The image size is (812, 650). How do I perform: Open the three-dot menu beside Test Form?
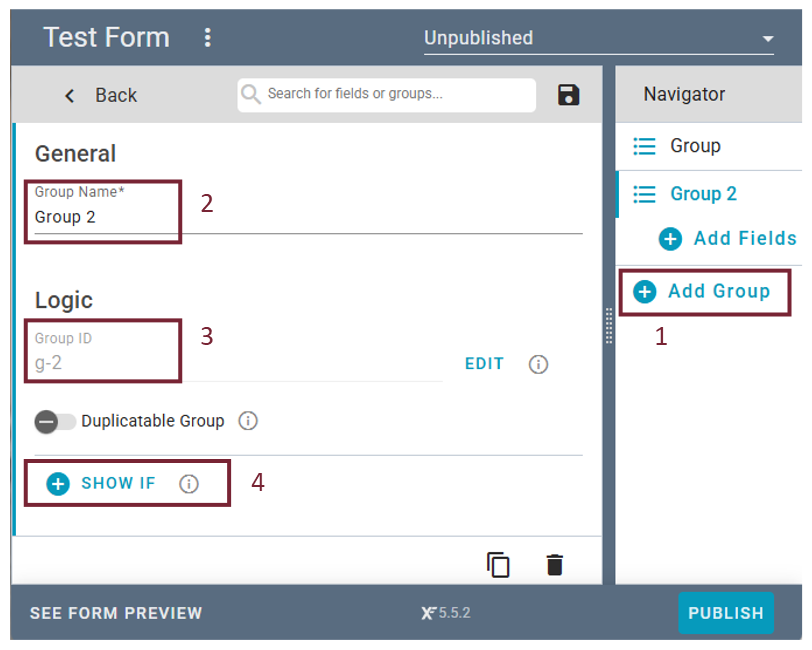208,38
